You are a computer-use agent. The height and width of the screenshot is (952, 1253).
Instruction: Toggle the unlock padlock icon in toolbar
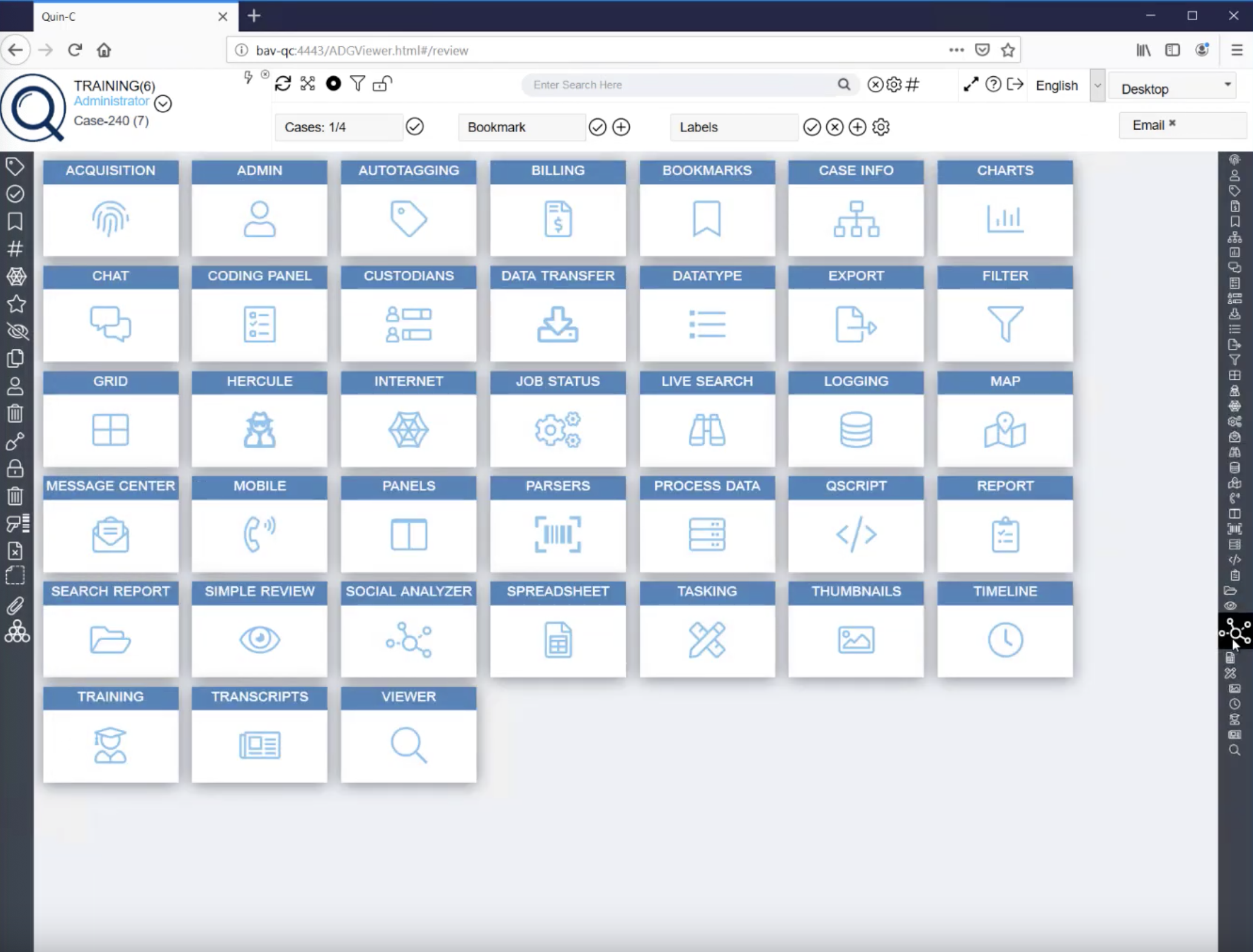382,84
